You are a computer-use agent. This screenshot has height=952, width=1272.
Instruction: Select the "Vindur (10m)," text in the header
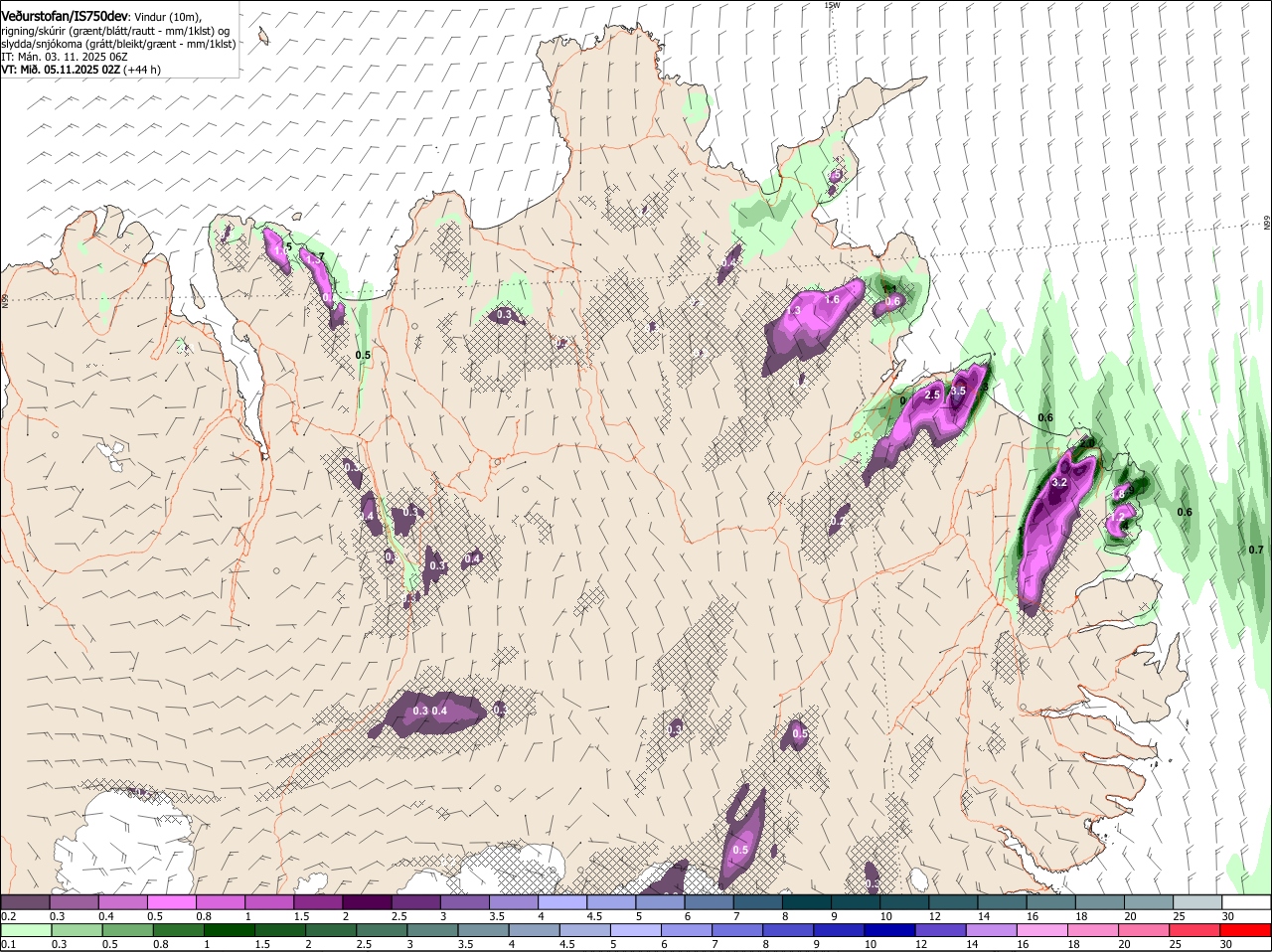[168, 18]
